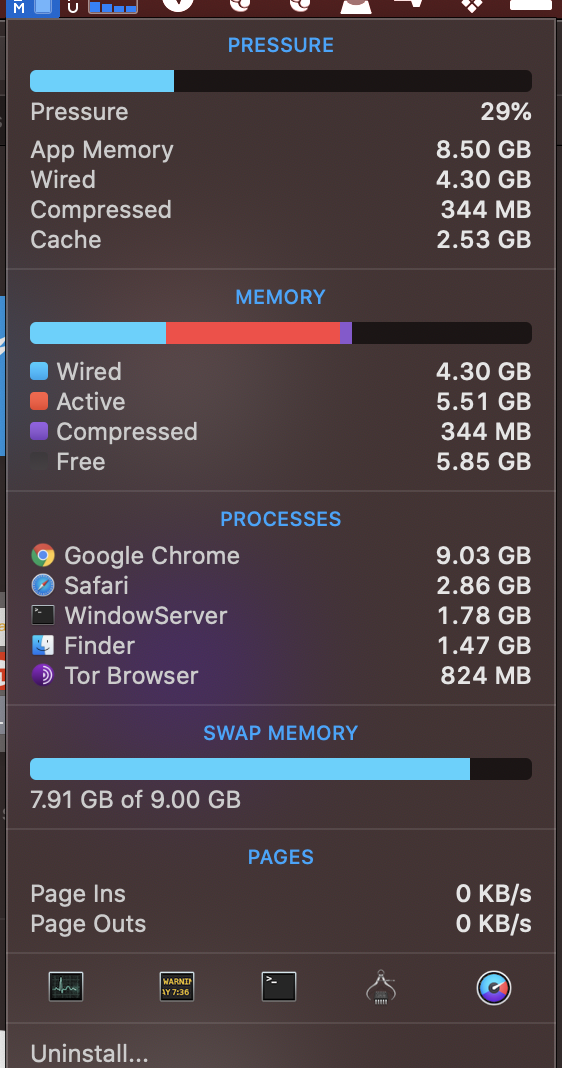Choose the Tor Browser process
This screenshot has width=562, height=1068.
[281, 676]
